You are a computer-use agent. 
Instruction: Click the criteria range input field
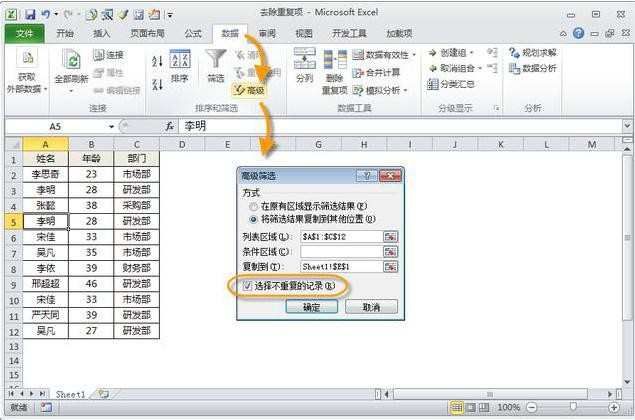[x=341, y=252]
